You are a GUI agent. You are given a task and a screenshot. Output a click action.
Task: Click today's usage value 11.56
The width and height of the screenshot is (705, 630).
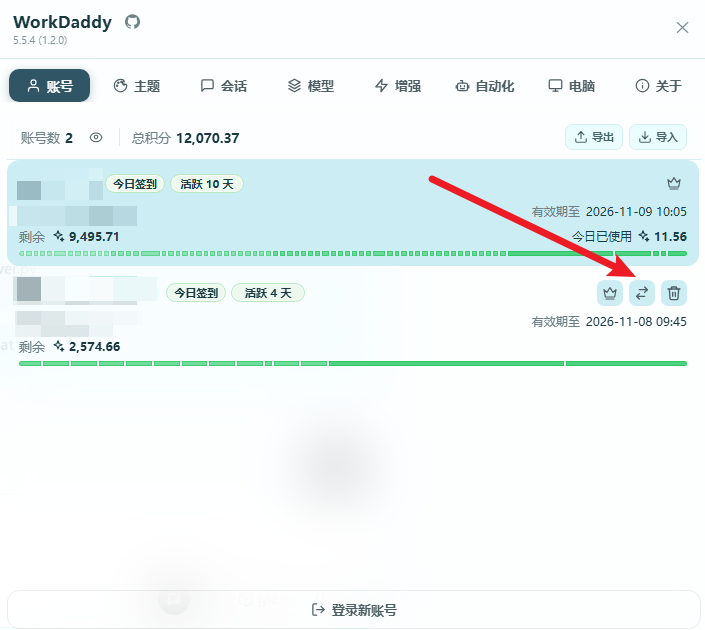[670, 237]
